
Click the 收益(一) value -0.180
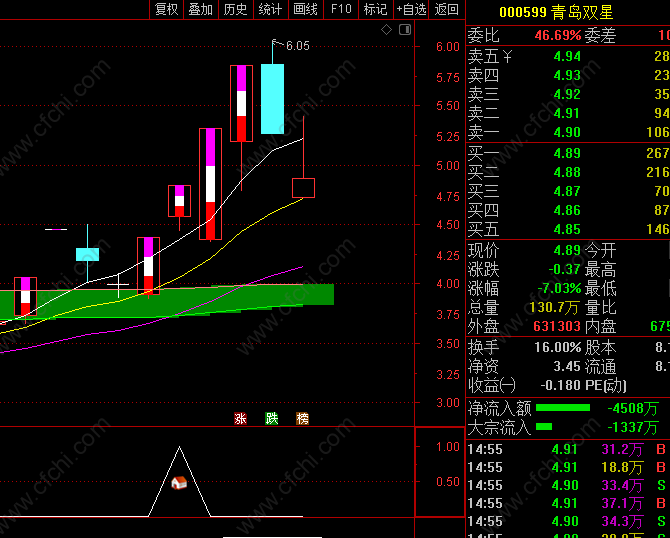click(561, 385)
